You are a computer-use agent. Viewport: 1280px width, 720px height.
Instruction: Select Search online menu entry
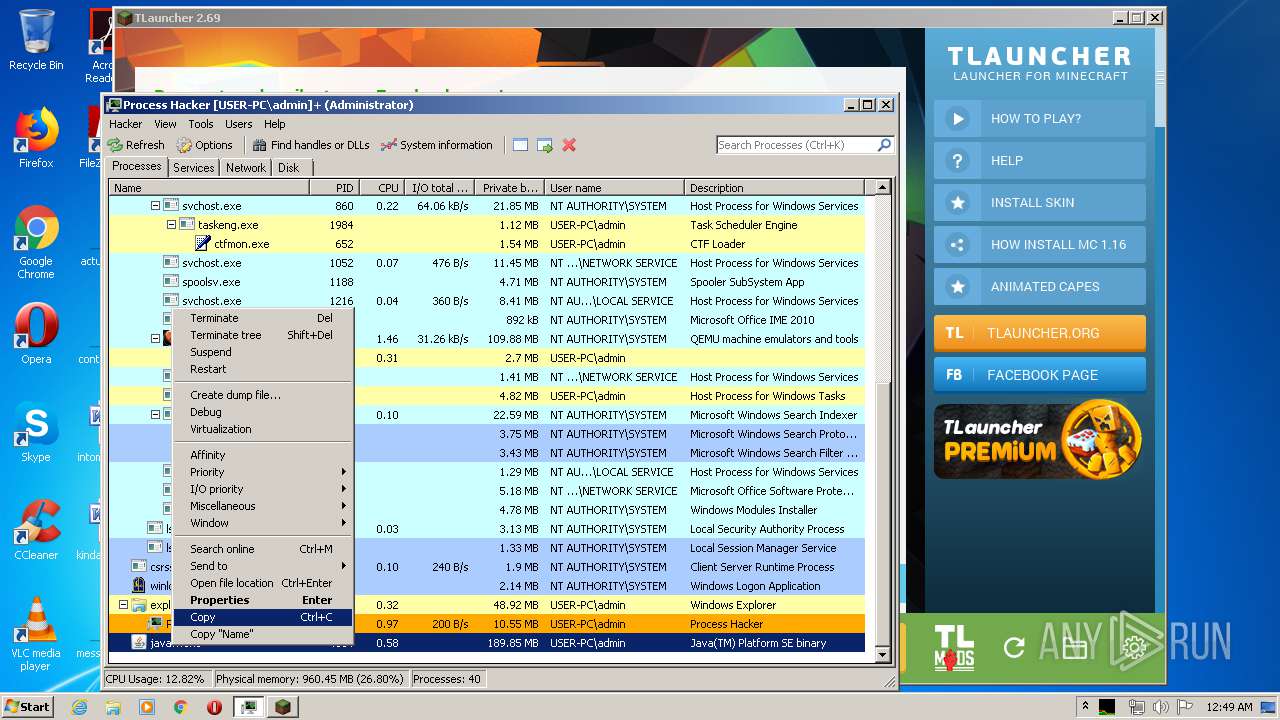[262, 549]
